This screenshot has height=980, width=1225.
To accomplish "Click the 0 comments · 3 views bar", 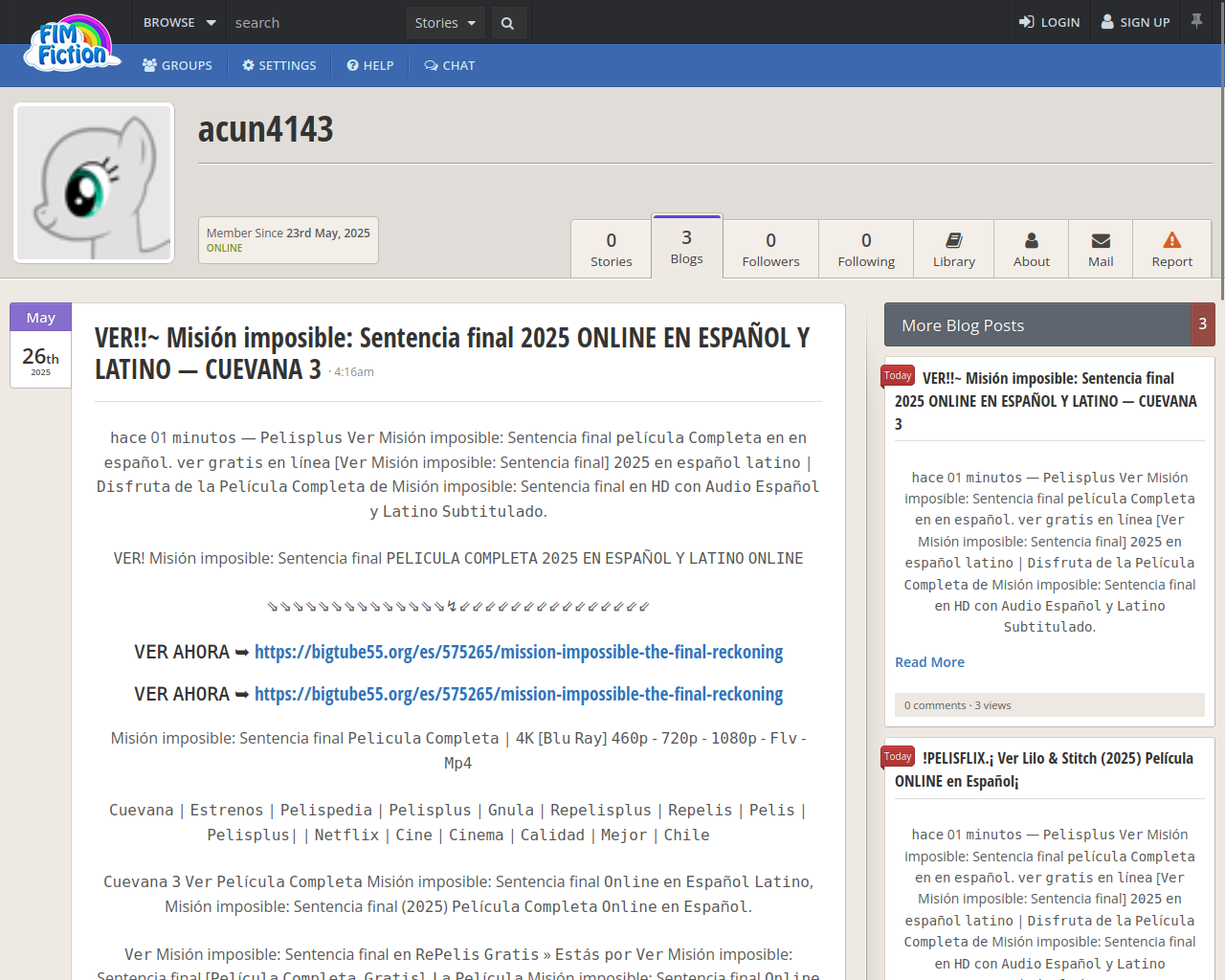I will click(x=1050, y=705).
